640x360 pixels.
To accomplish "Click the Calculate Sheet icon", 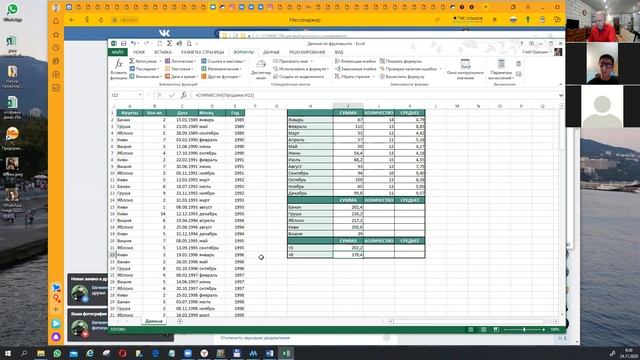I will (518, 74).
